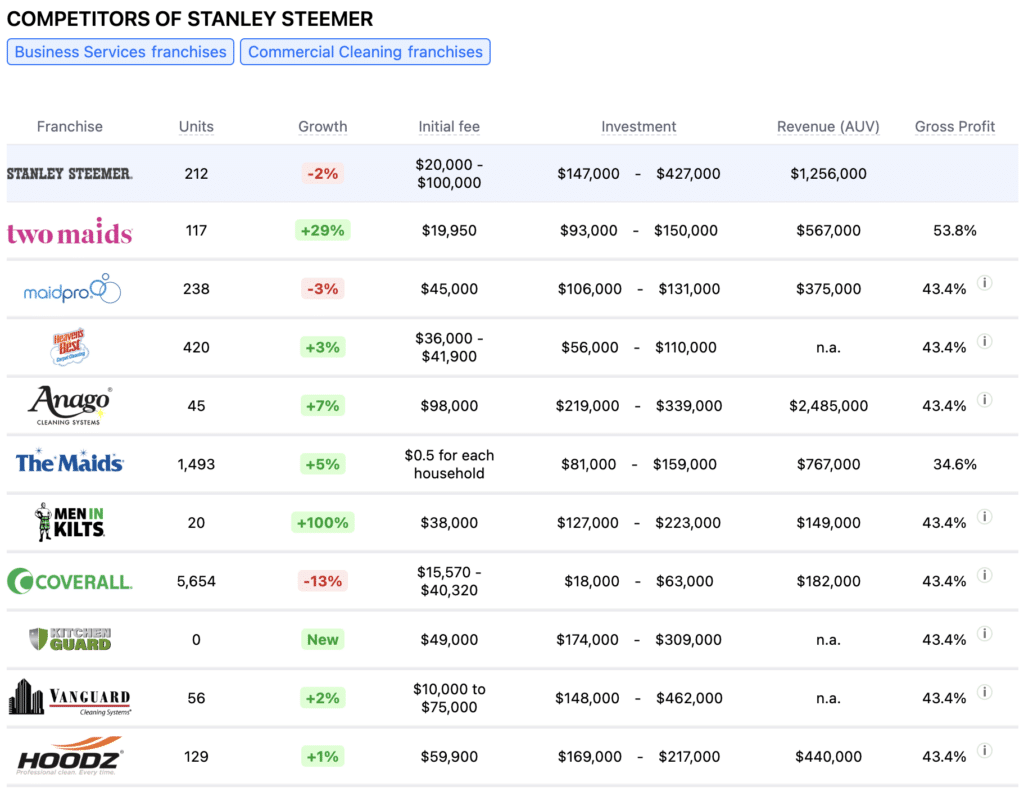Open the Hoodz franchise logo

[70, 756]
